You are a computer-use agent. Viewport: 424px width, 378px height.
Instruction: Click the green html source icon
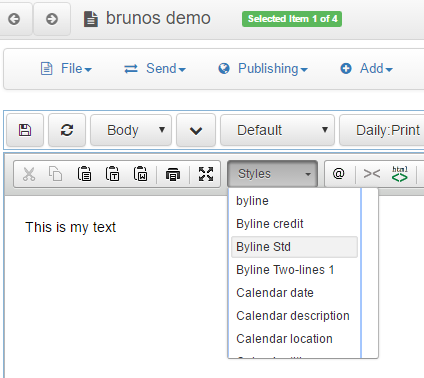(x=400, y=174)
